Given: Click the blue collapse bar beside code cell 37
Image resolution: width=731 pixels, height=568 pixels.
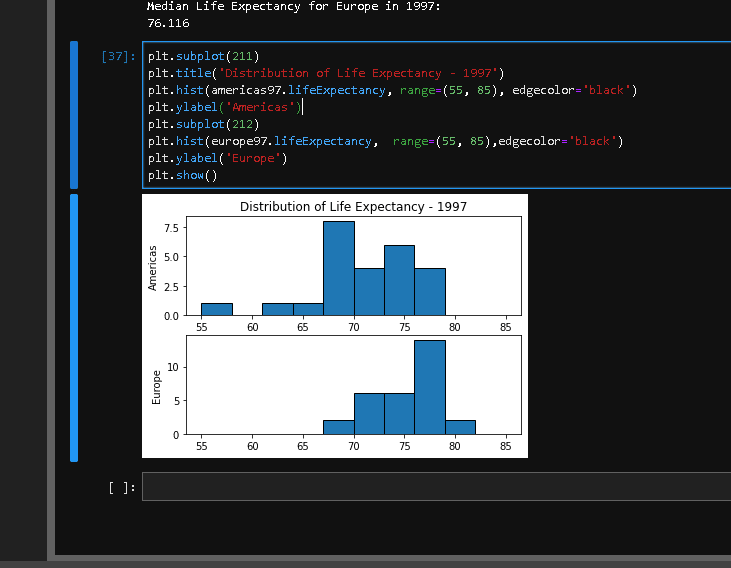Looking at the screenshot, I should tap(74, 115).
